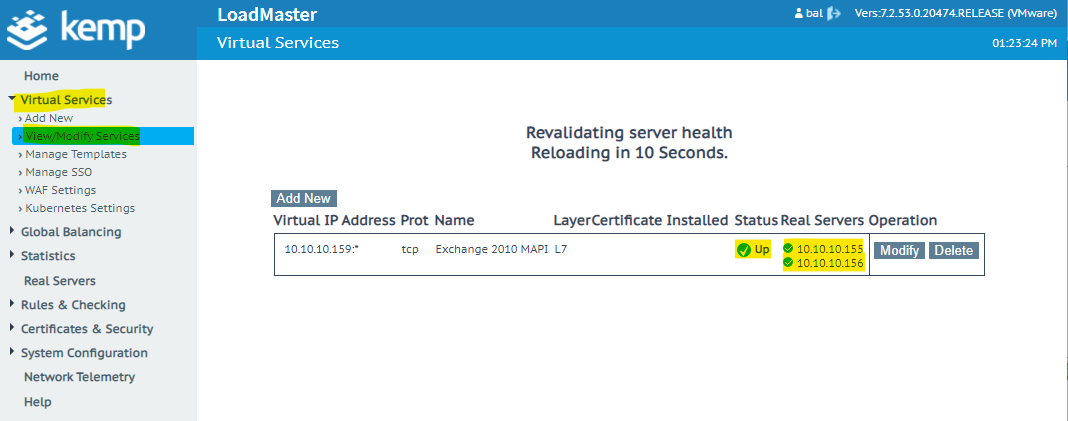
Task: Click the L7 layer cell
Action: [x=561, y=249]
